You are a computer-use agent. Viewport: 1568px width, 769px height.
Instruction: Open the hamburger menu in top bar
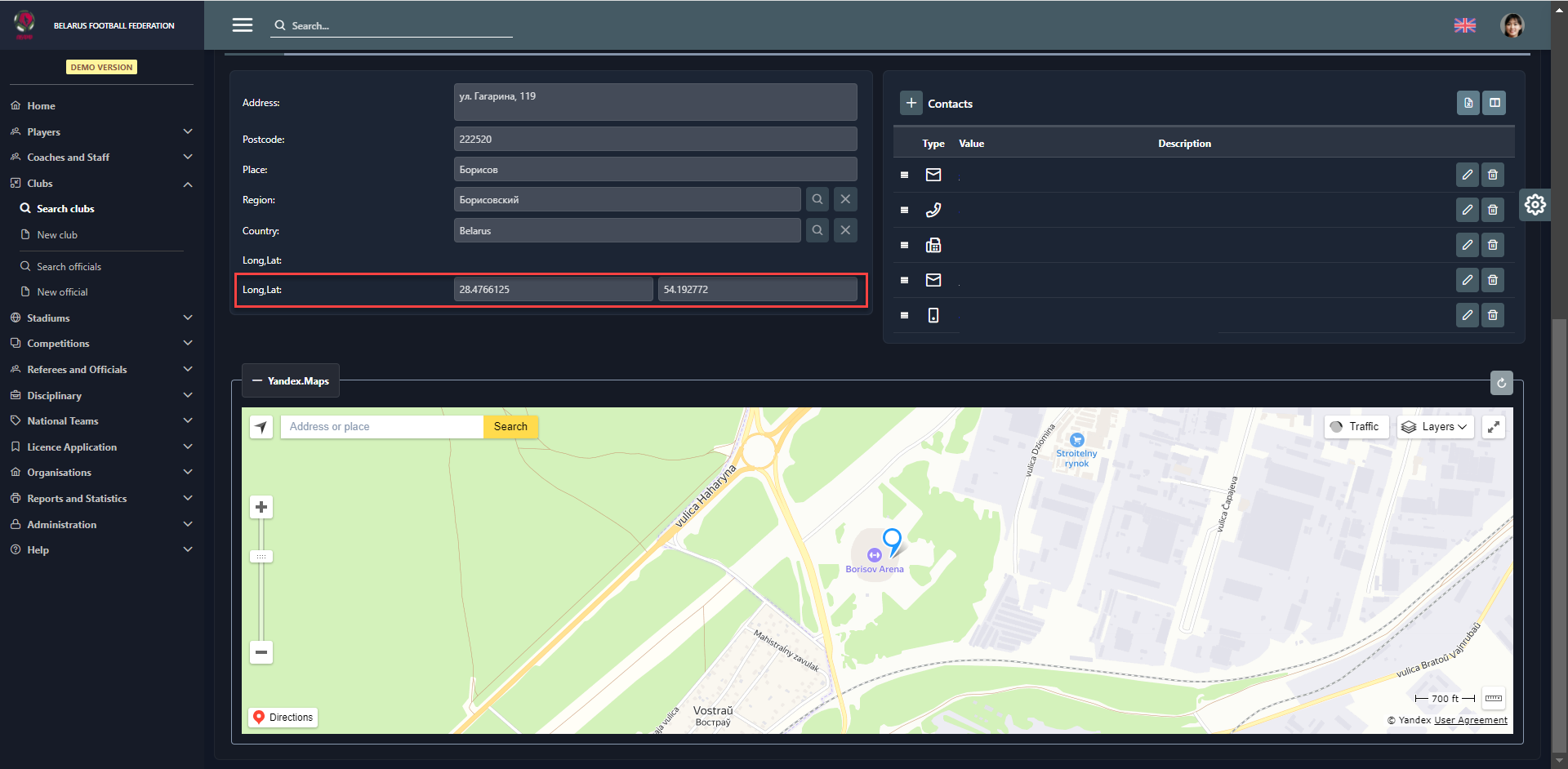coord(243,25)
